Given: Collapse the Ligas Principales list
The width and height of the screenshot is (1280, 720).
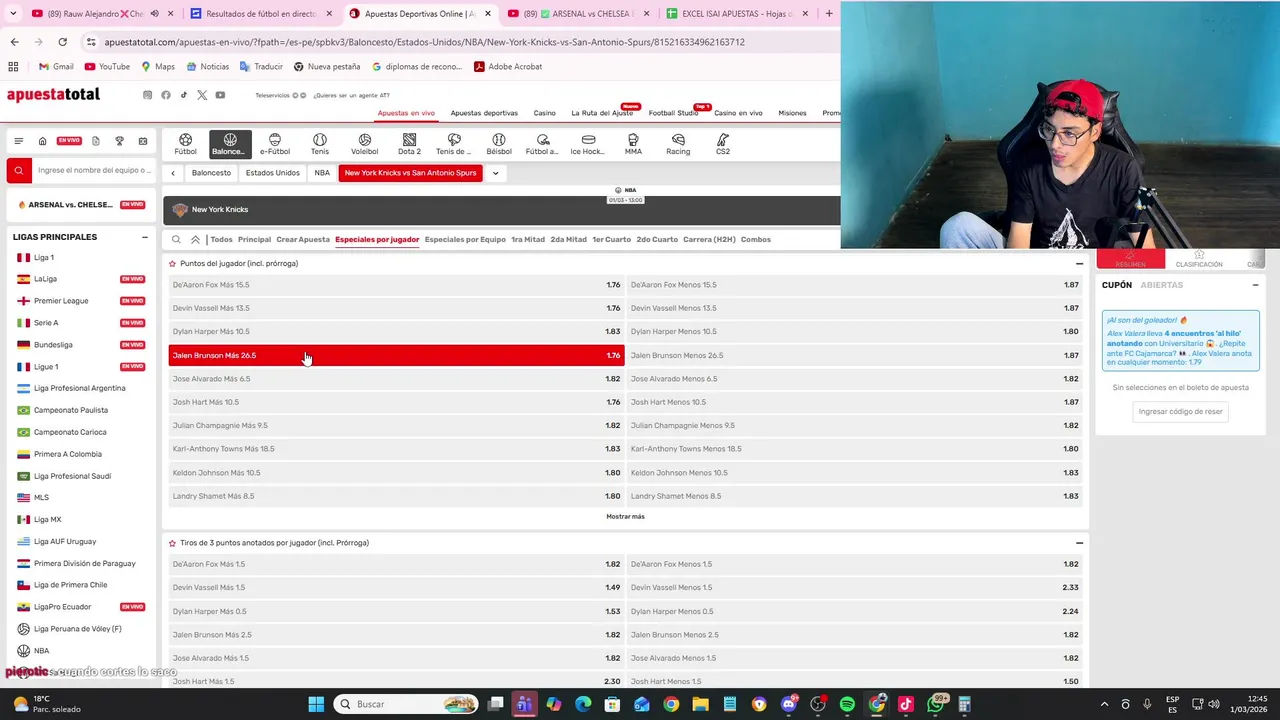Looking at the screenshot, I should (x=145, y=237).
